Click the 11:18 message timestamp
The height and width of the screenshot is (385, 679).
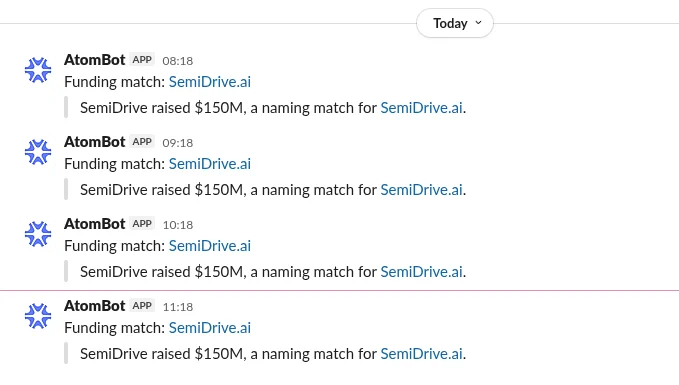pyautogui.click(x=178, y=307)
